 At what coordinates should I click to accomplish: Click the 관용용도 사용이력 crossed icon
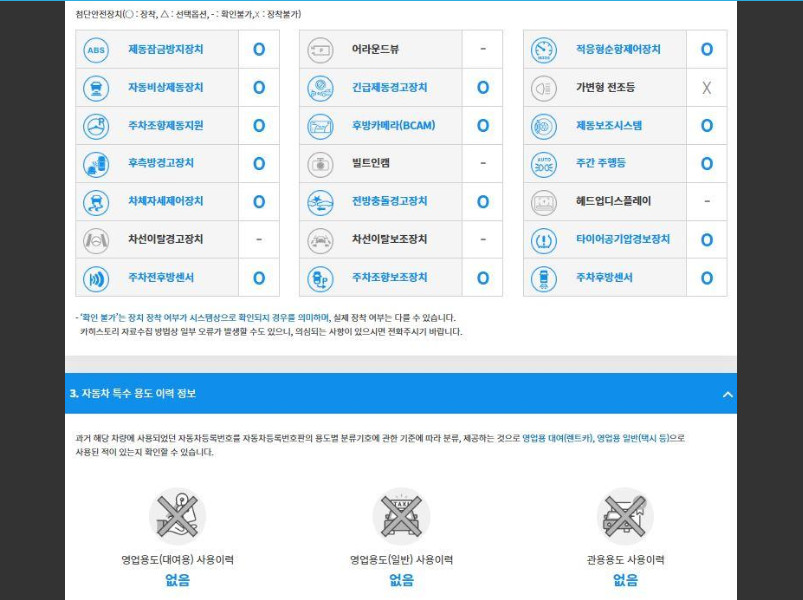(x=625, y=516)
